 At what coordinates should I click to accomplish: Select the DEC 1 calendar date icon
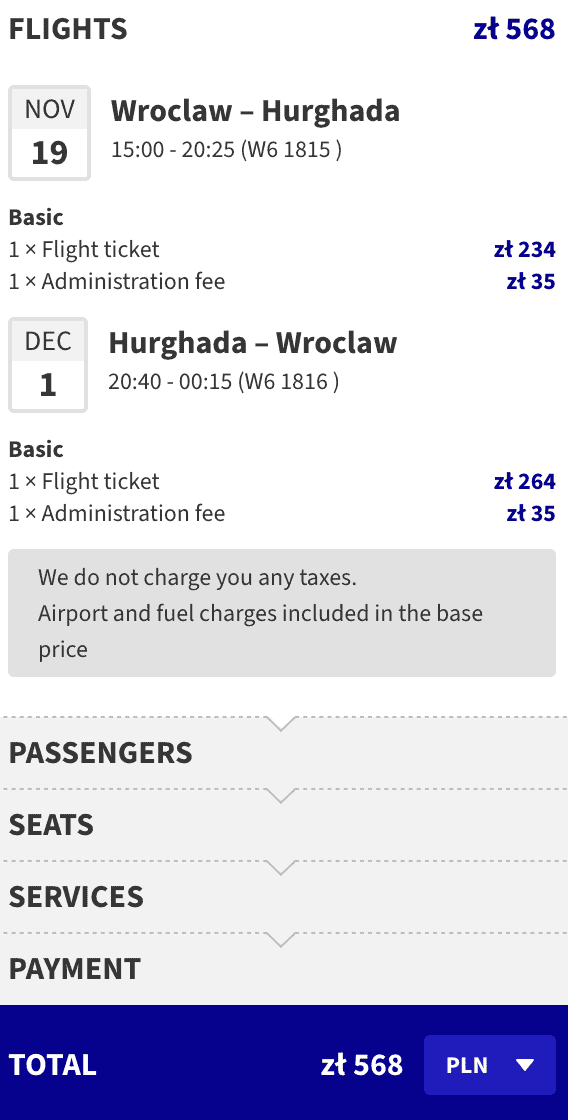tap(48, 365)
